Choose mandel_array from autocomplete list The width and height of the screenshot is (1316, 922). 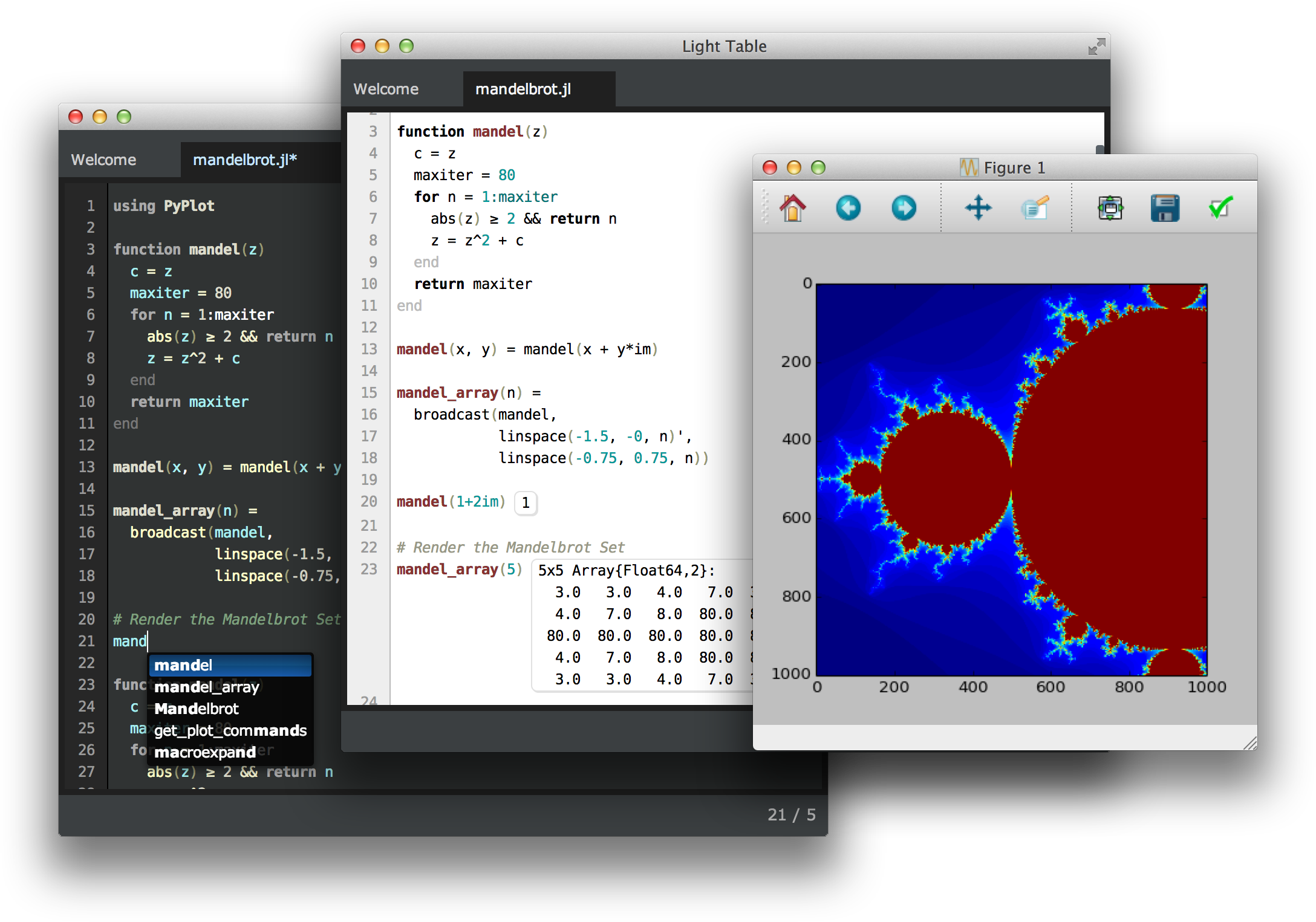(207, 687)
